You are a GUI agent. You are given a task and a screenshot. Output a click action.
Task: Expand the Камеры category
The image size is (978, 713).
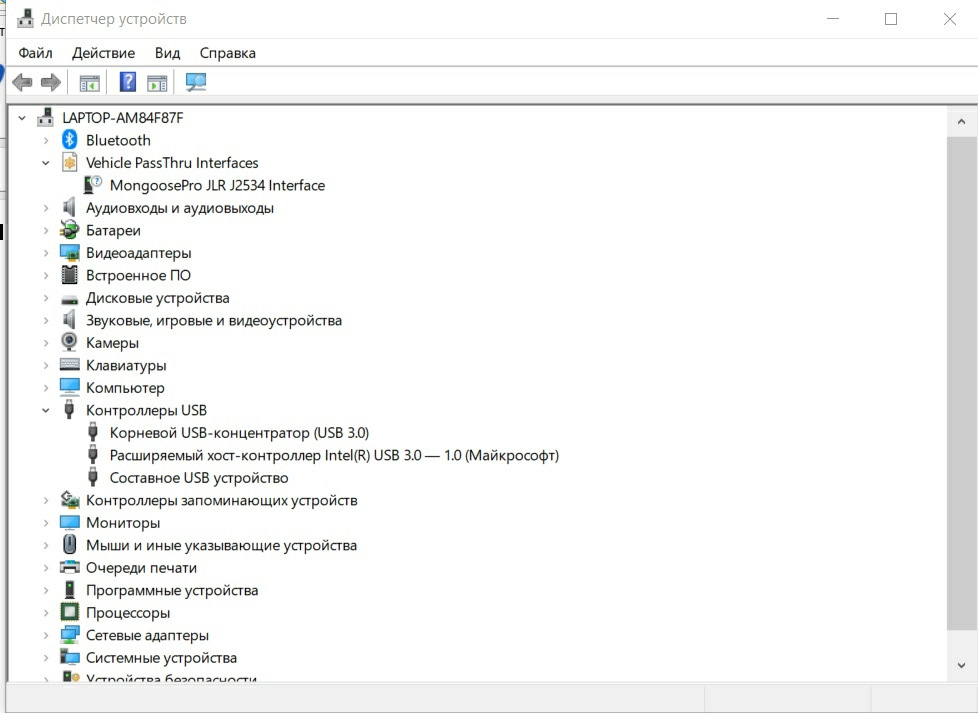(x=46, y=342)
